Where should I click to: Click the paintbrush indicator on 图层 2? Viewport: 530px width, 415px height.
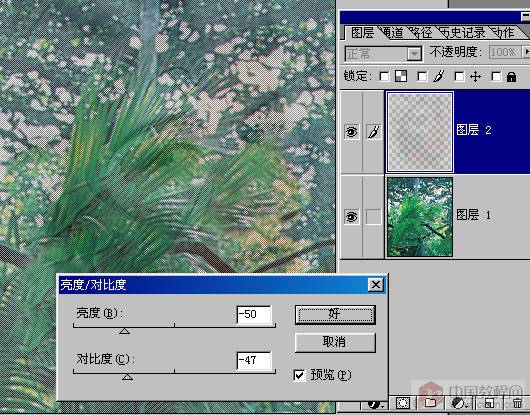point(374,132)
